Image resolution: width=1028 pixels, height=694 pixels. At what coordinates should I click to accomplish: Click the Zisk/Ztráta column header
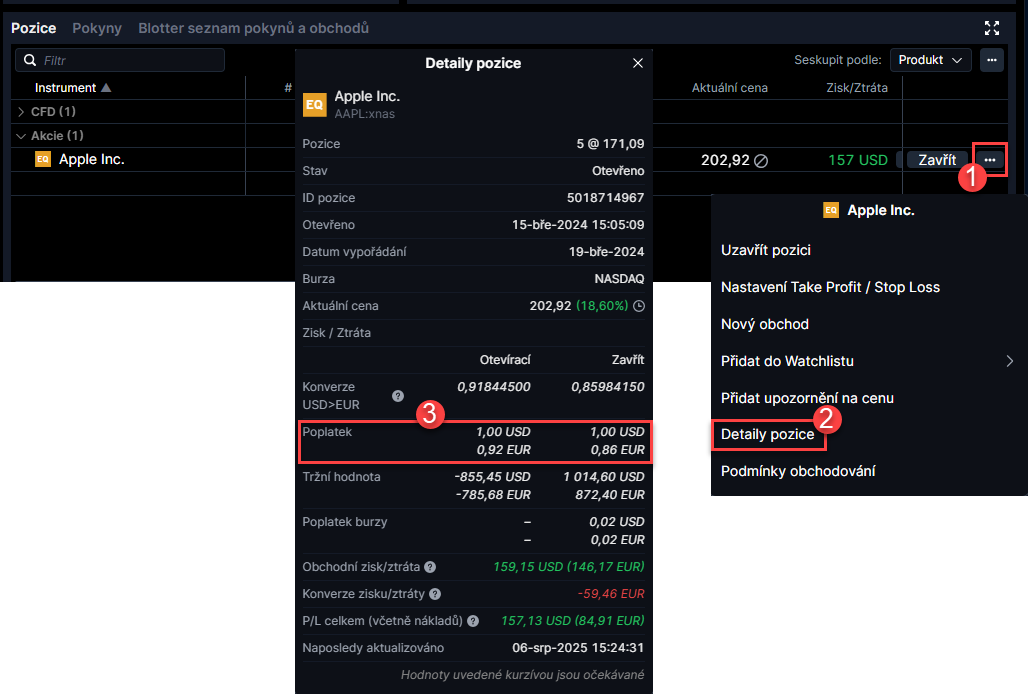pyautogui.click(x=857, y=88)
